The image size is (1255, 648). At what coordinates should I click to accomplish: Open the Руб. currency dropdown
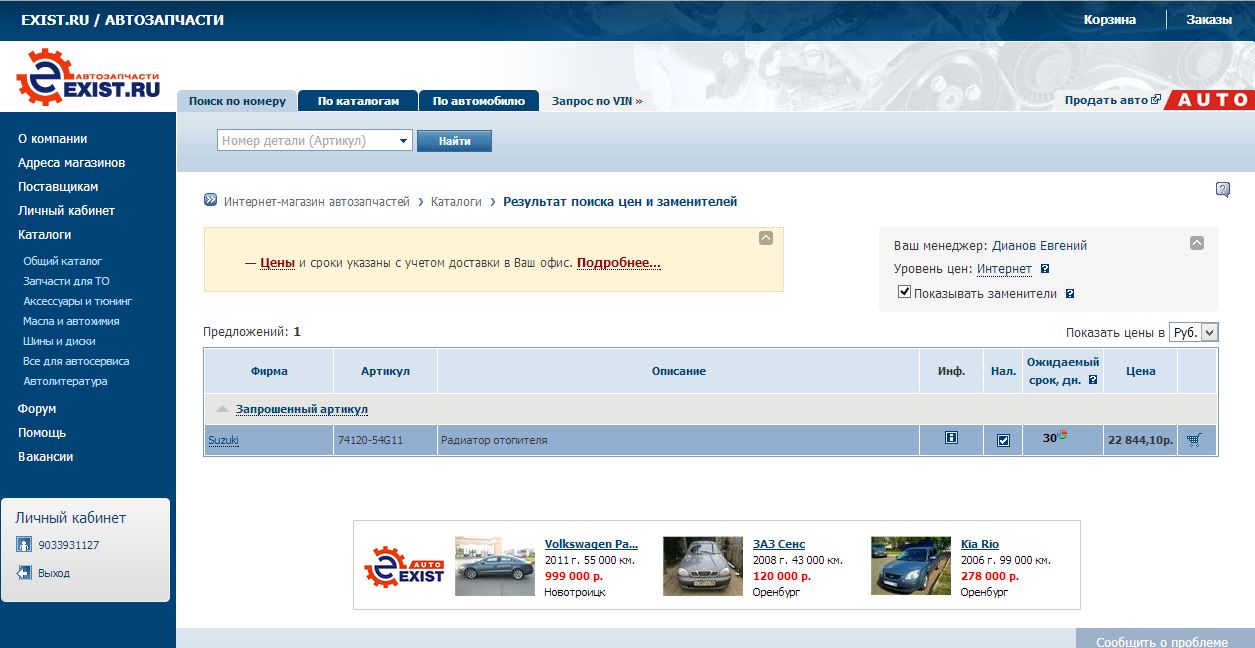[1209, 333]
